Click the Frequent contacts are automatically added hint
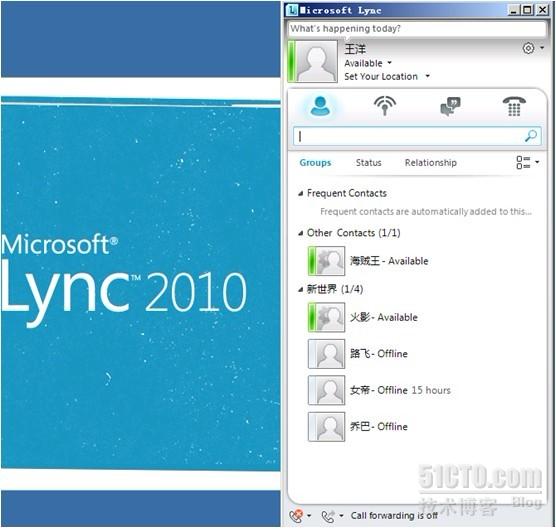This screenshot has width=556, height=530. point(426,212)
